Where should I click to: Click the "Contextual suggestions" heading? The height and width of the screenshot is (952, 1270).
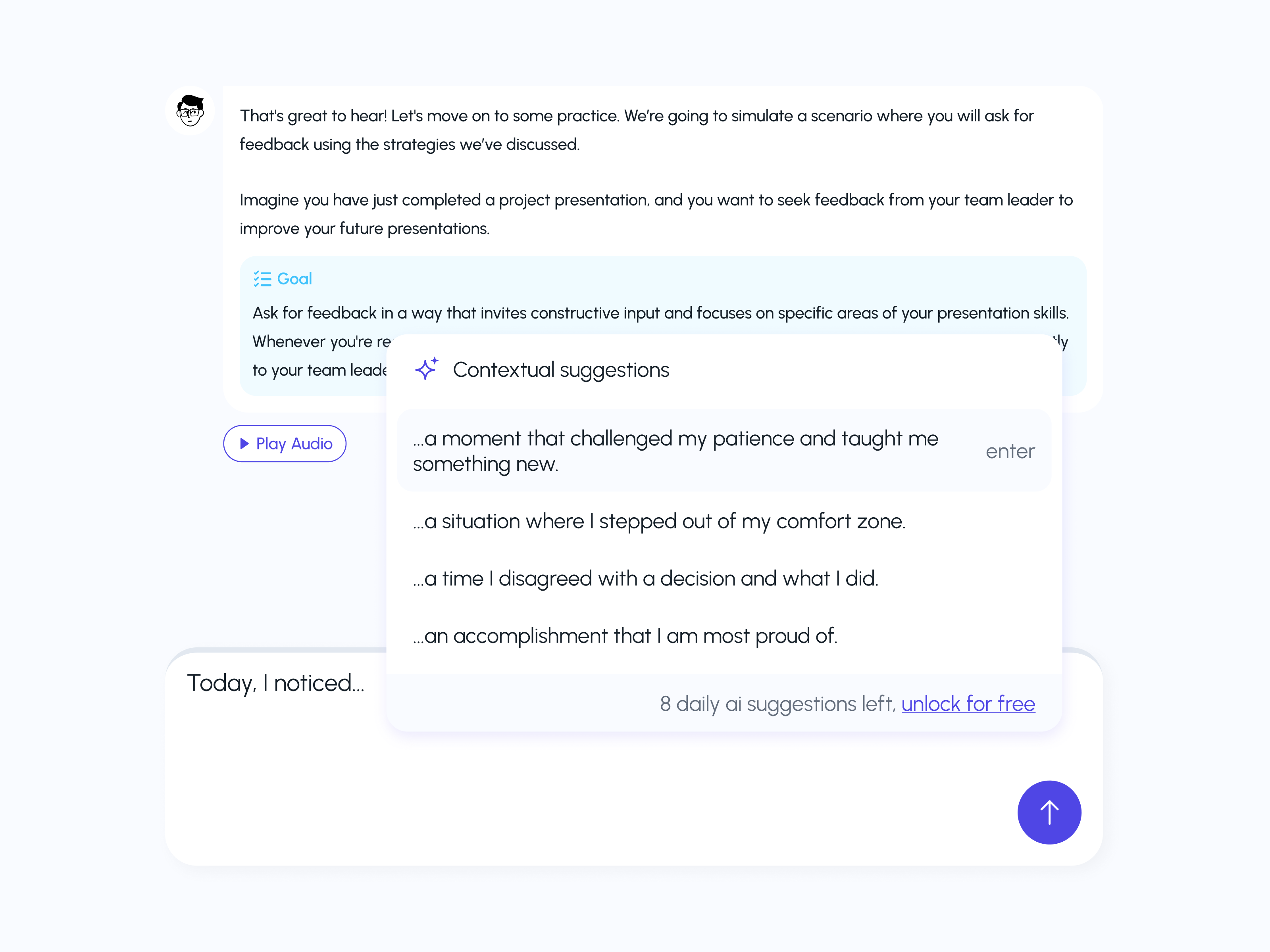pyautogui.click(x=561, y=370)
